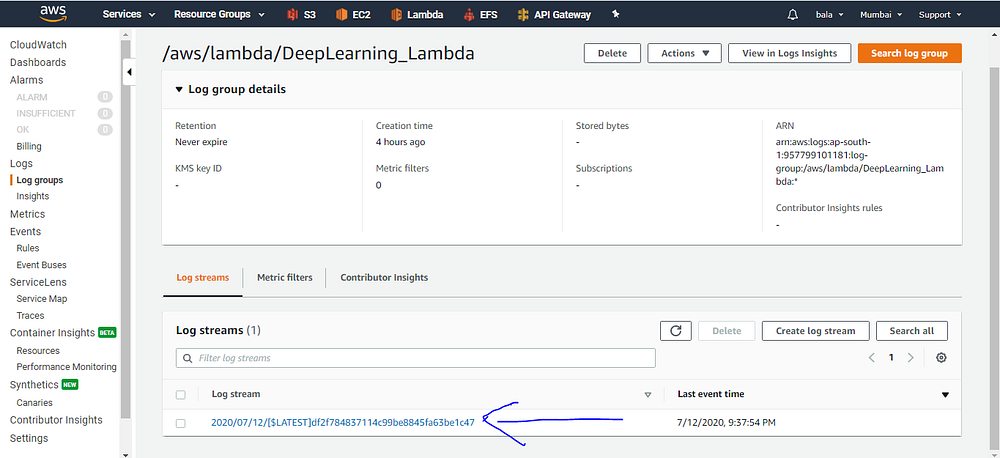Click the Search all button
The image size is (1000, 458).
coord(911,330)
